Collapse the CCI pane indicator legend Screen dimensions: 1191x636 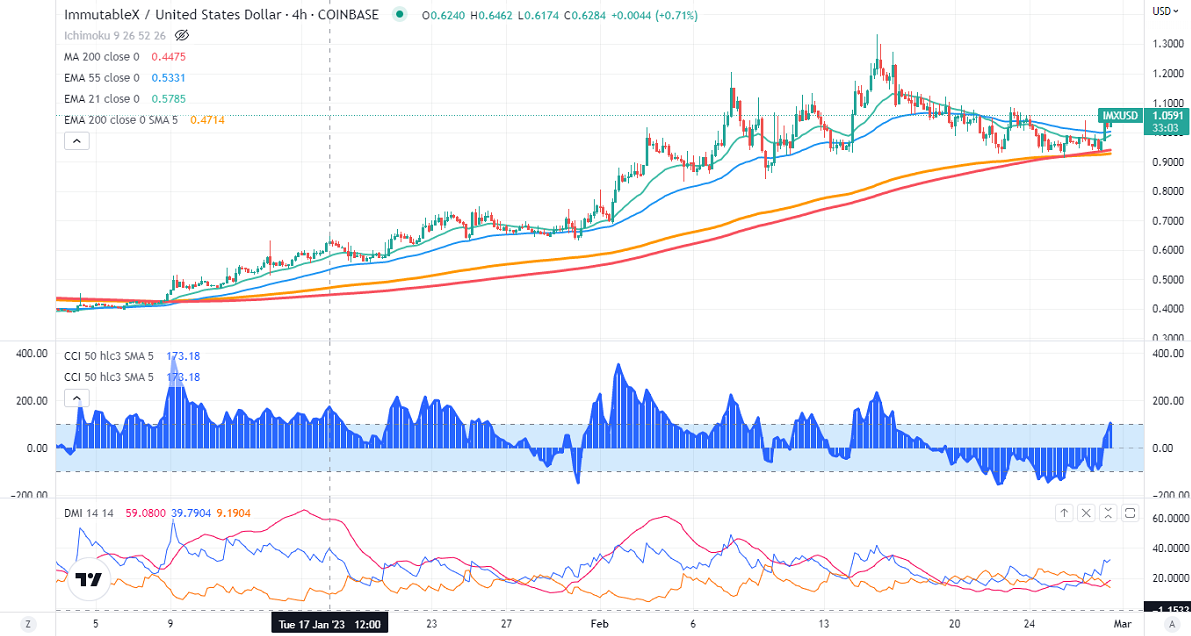76,399
